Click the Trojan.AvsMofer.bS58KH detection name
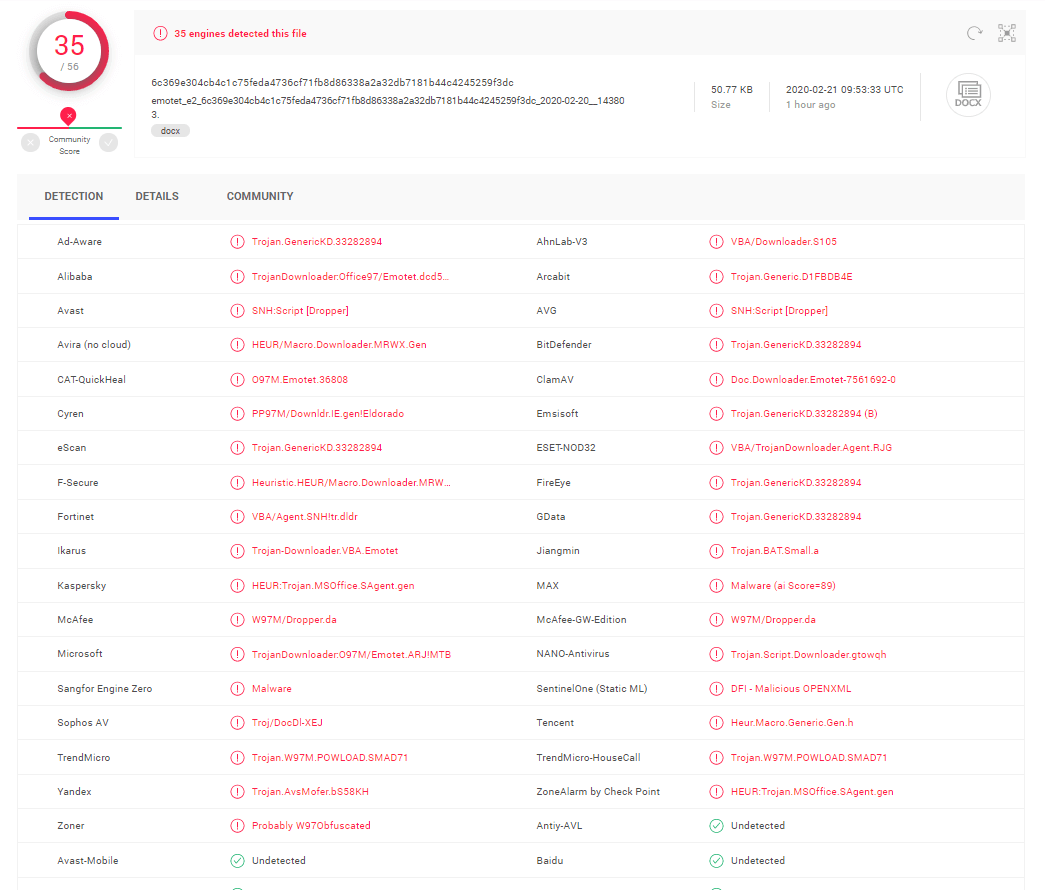The height and width of the screenshot is (890, 1045). (311, 792)
